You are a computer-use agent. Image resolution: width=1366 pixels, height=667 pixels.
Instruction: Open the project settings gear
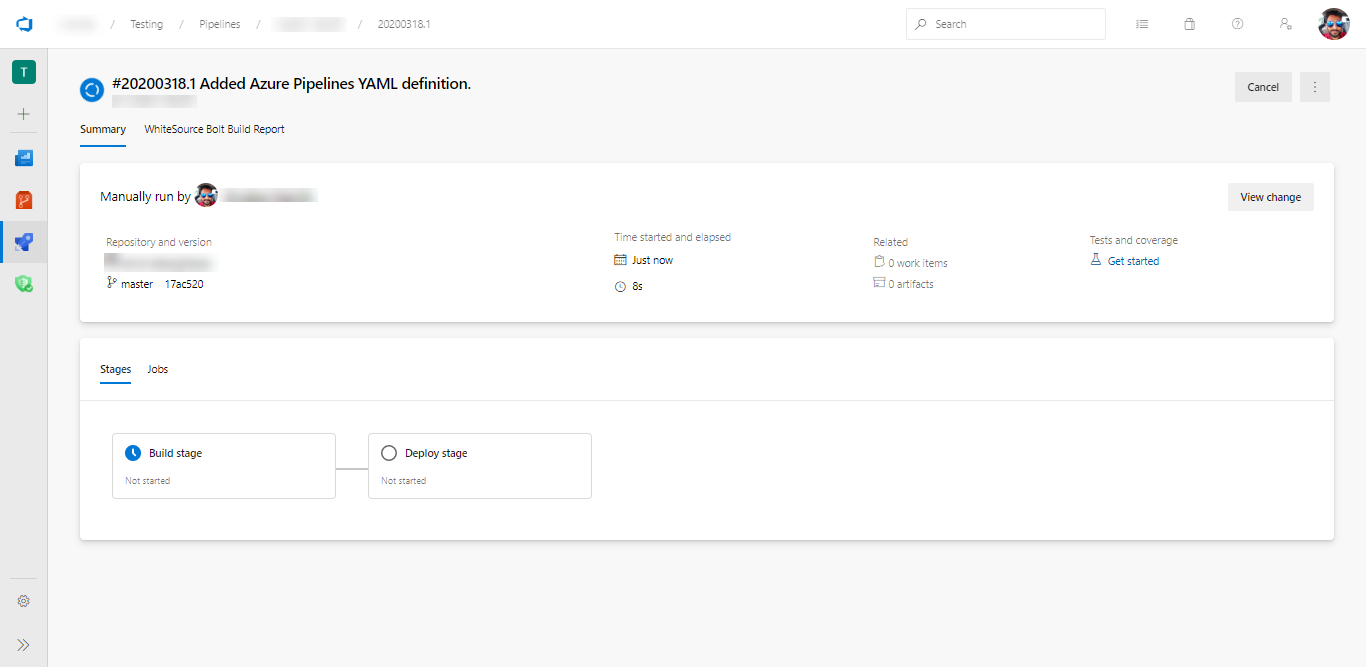click(23, 600)
